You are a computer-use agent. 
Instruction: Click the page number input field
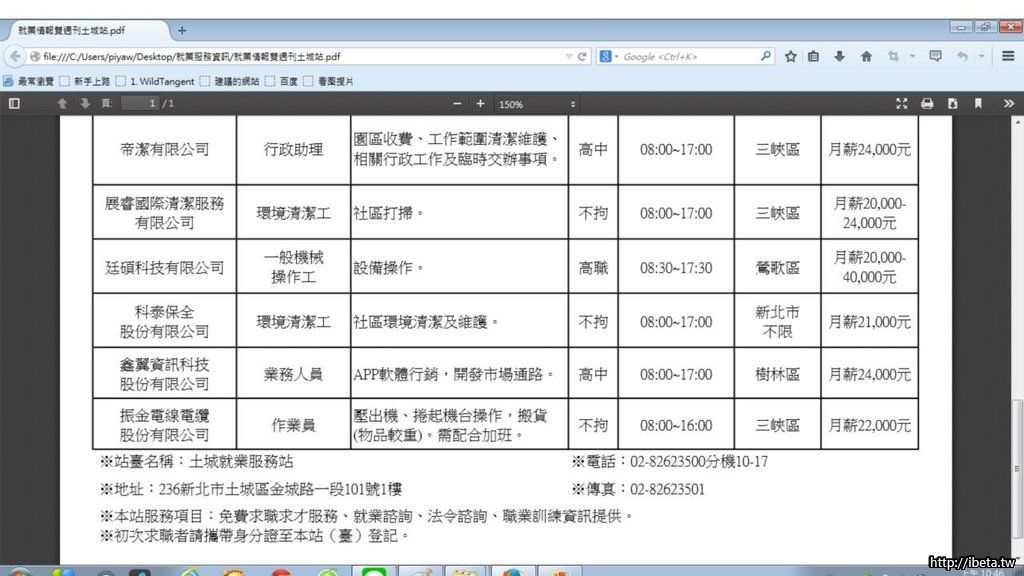[141, 103]
